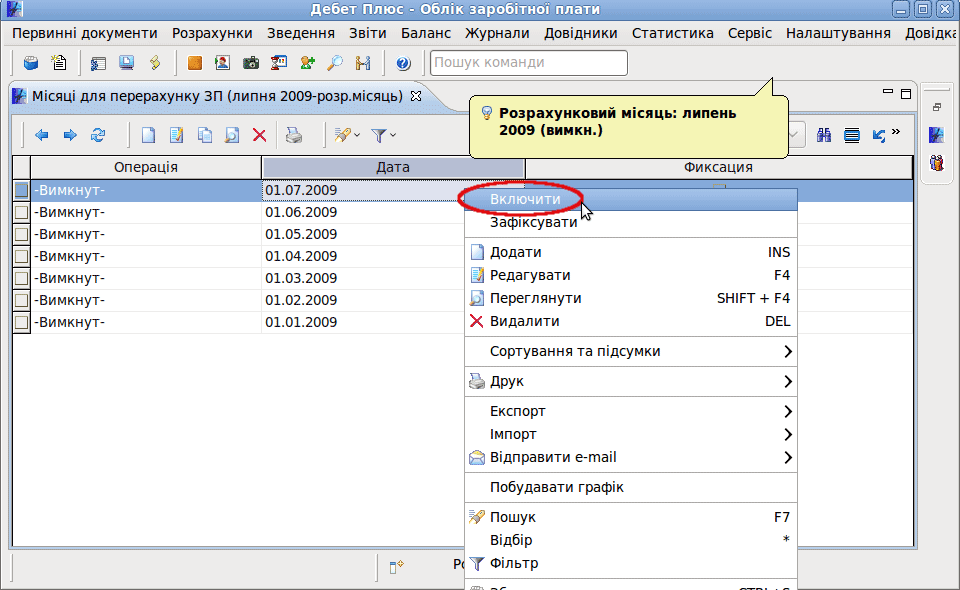Click the magnifying glass icon in main toolbar
960x590 pixels.
[x=335, y=62]
